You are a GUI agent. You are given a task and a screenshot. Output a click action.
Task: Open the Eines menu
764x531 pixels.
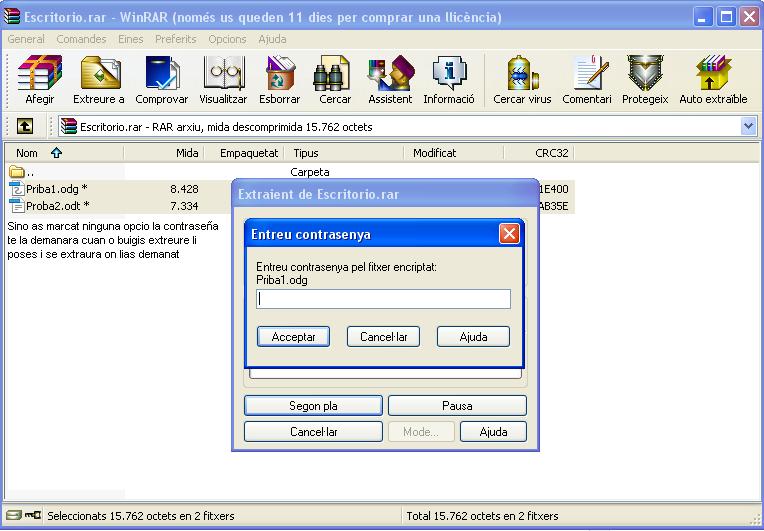coord(131,39)
